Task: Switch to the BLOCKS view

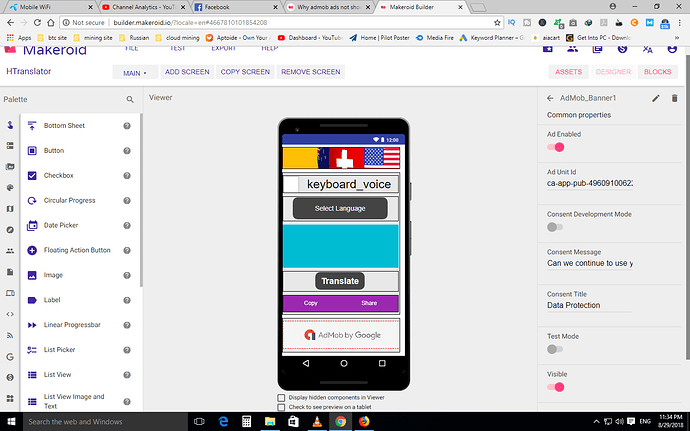Action: 657,72
